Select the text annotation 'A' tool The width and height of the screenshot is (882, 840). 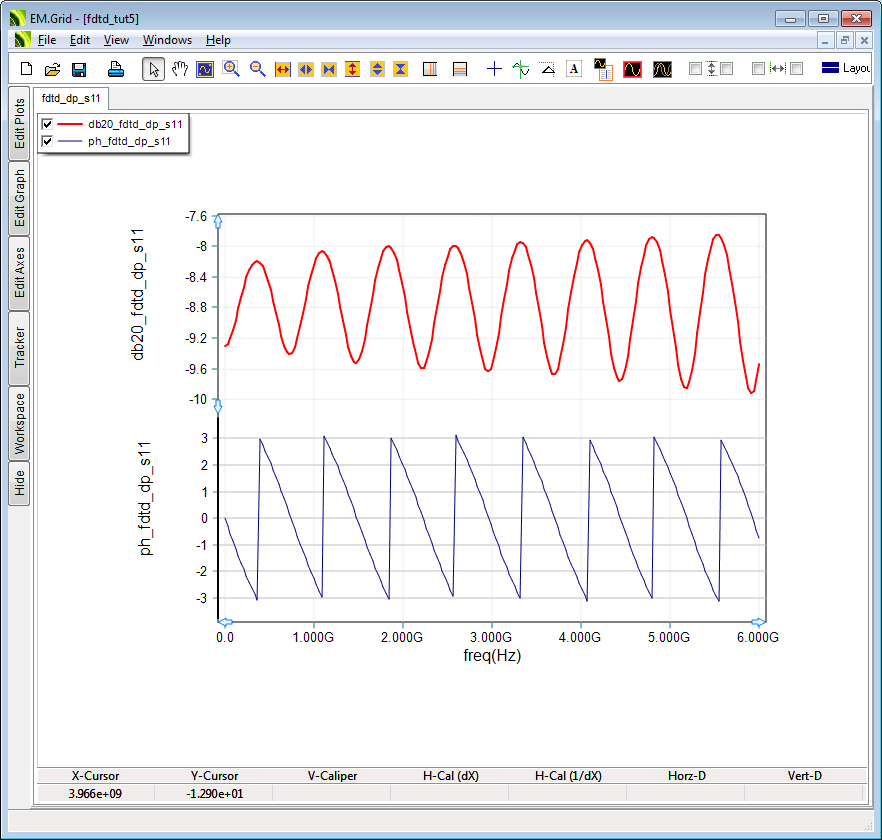pyautogui.click(x=574, y=69)
